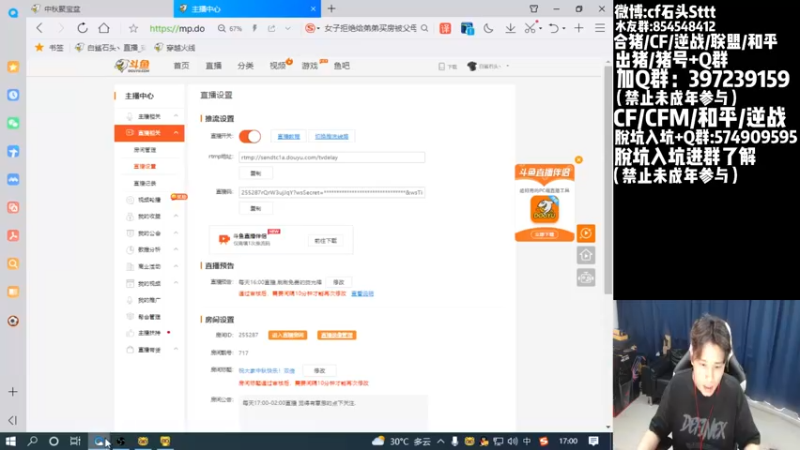The width and height of the screenshot is (800, 450).
Task: Click the 67% zoom magnifier icon
Action: [221, 29]
